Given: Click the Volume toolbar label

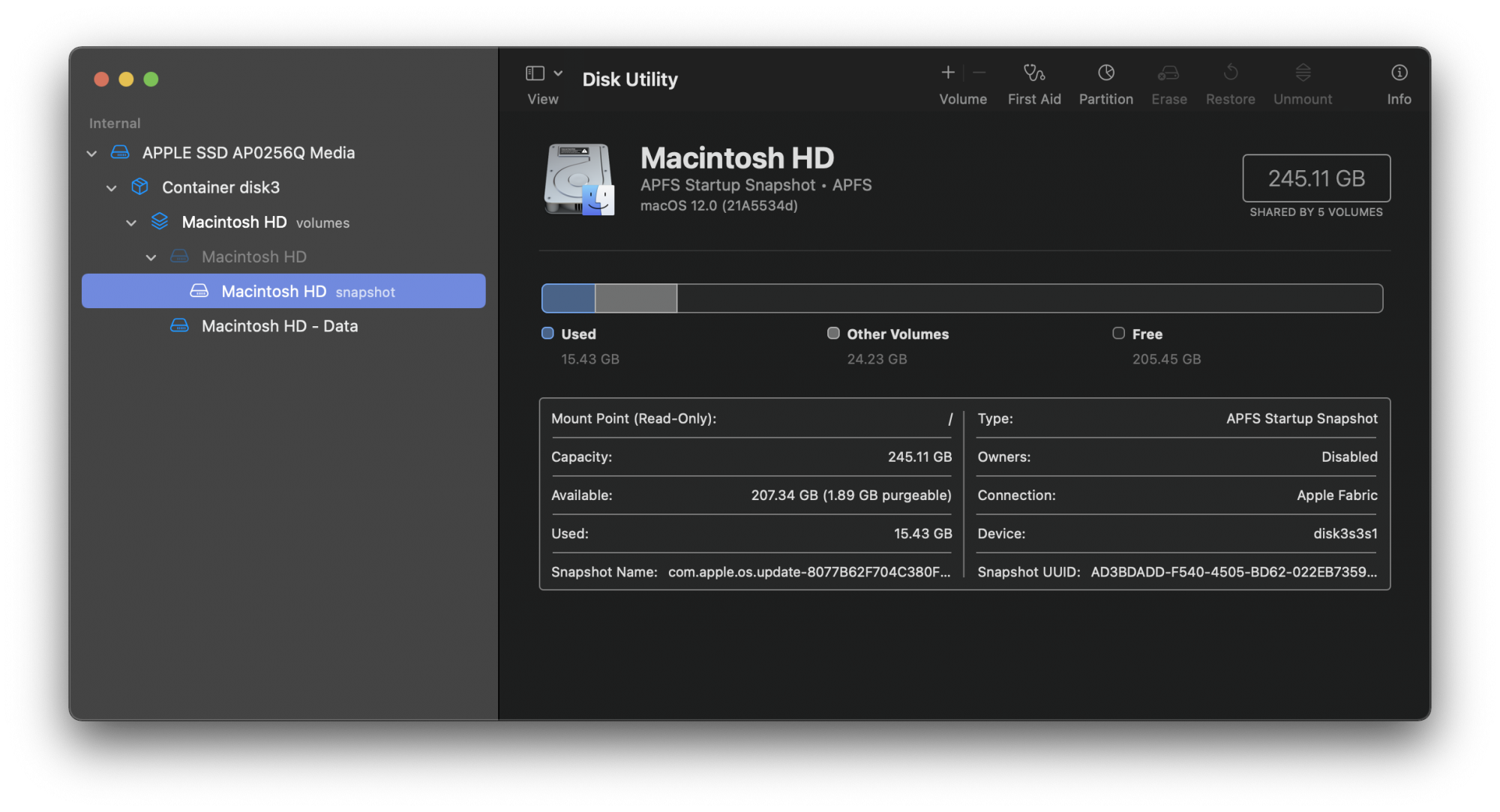Looking at the screenshot, I should 963,99.
